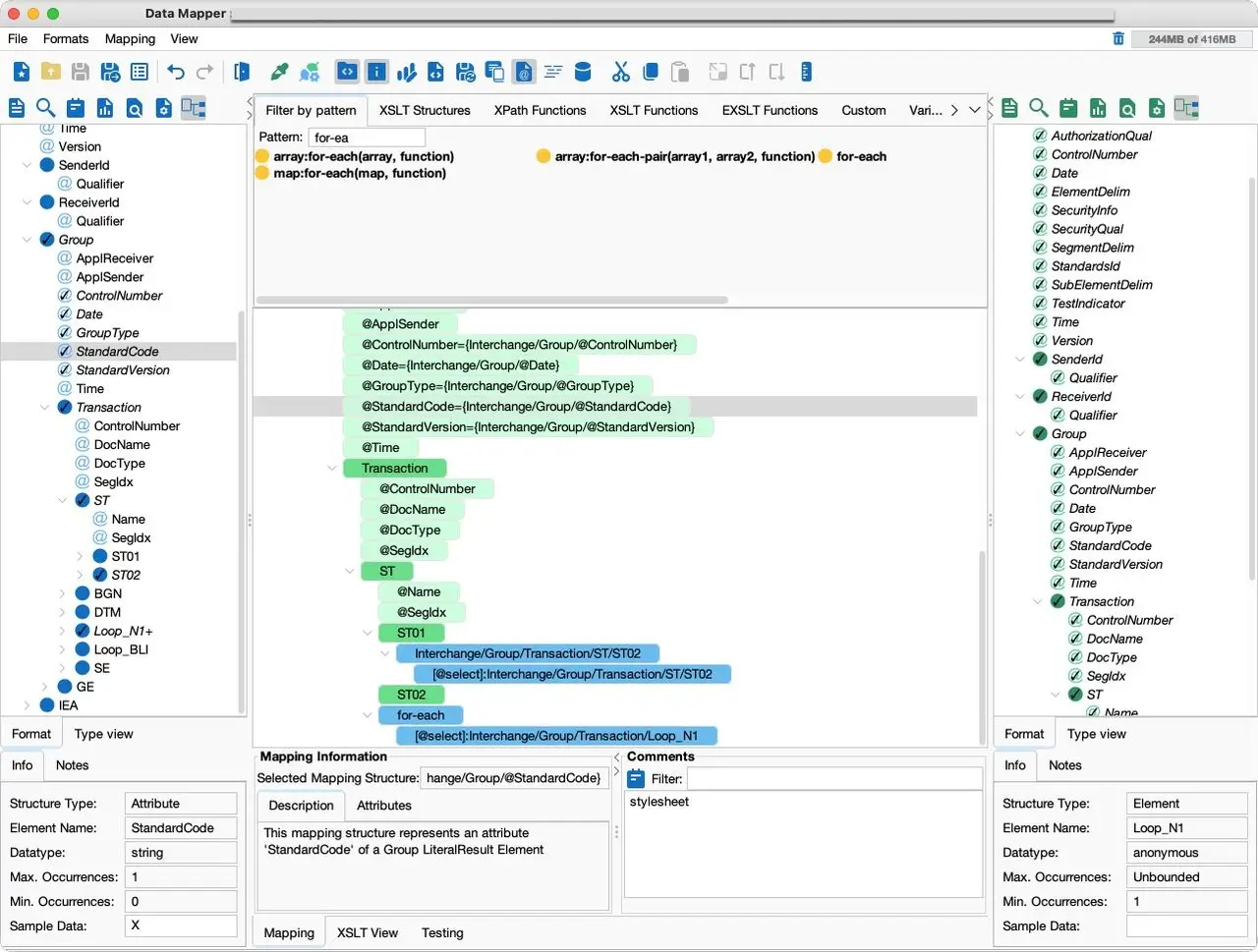Open the File menu
Viewport: 1258px width, 952px height.
click(18, 38)
